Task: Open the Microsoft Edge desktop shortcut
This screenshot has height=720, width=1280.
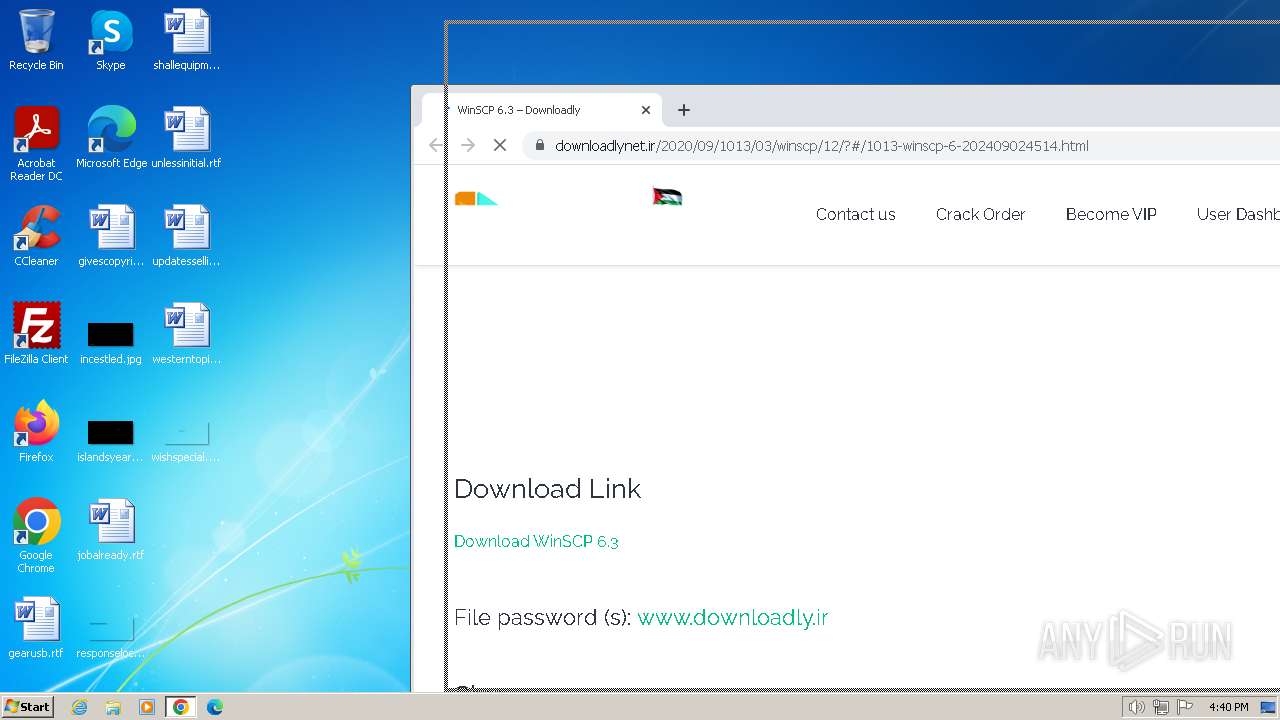Action: 111,138
